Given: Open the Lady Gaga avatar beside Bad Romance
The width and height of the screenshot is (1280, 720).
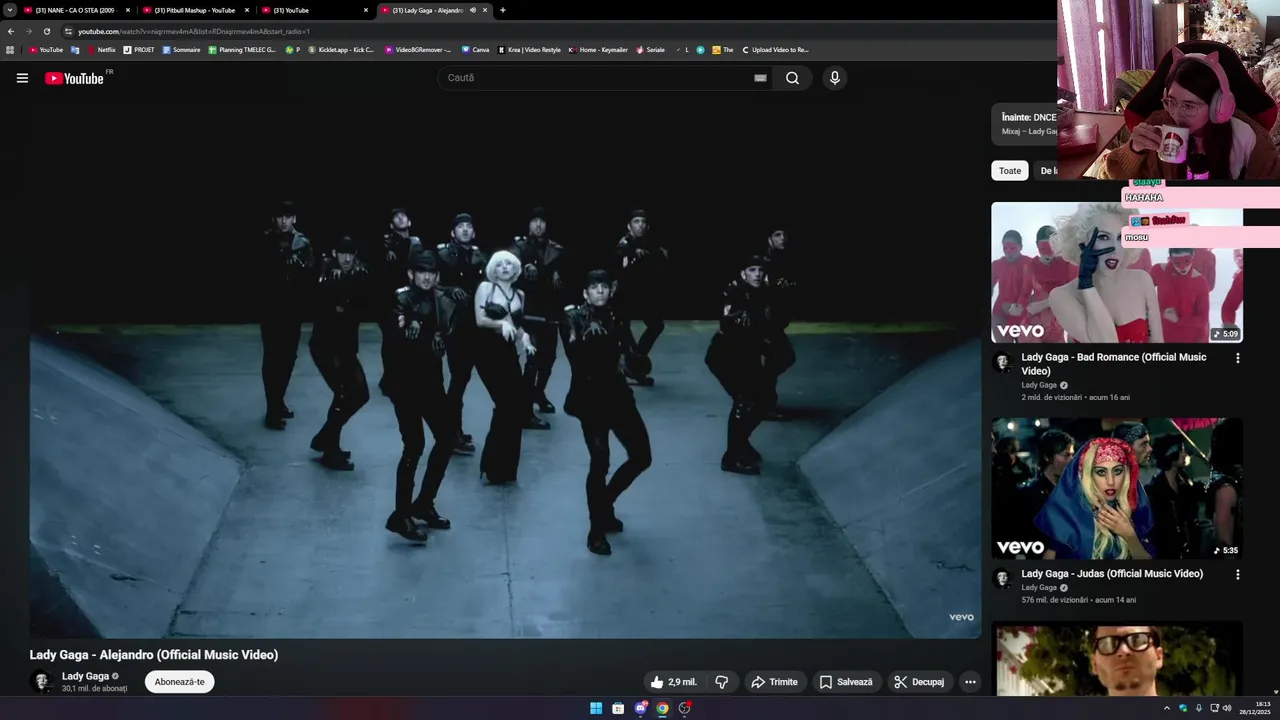Looking at the screenshot, I should coord(1002,362).
